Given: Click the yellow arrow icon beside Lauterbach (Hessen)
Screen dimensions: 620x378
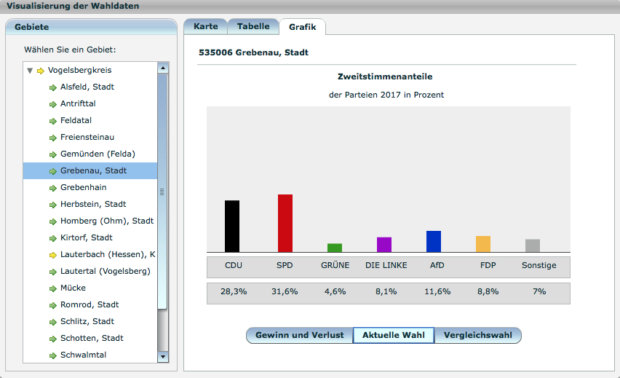Looking at the screenshot, I should pyautogui.click(x=53, y=255).
